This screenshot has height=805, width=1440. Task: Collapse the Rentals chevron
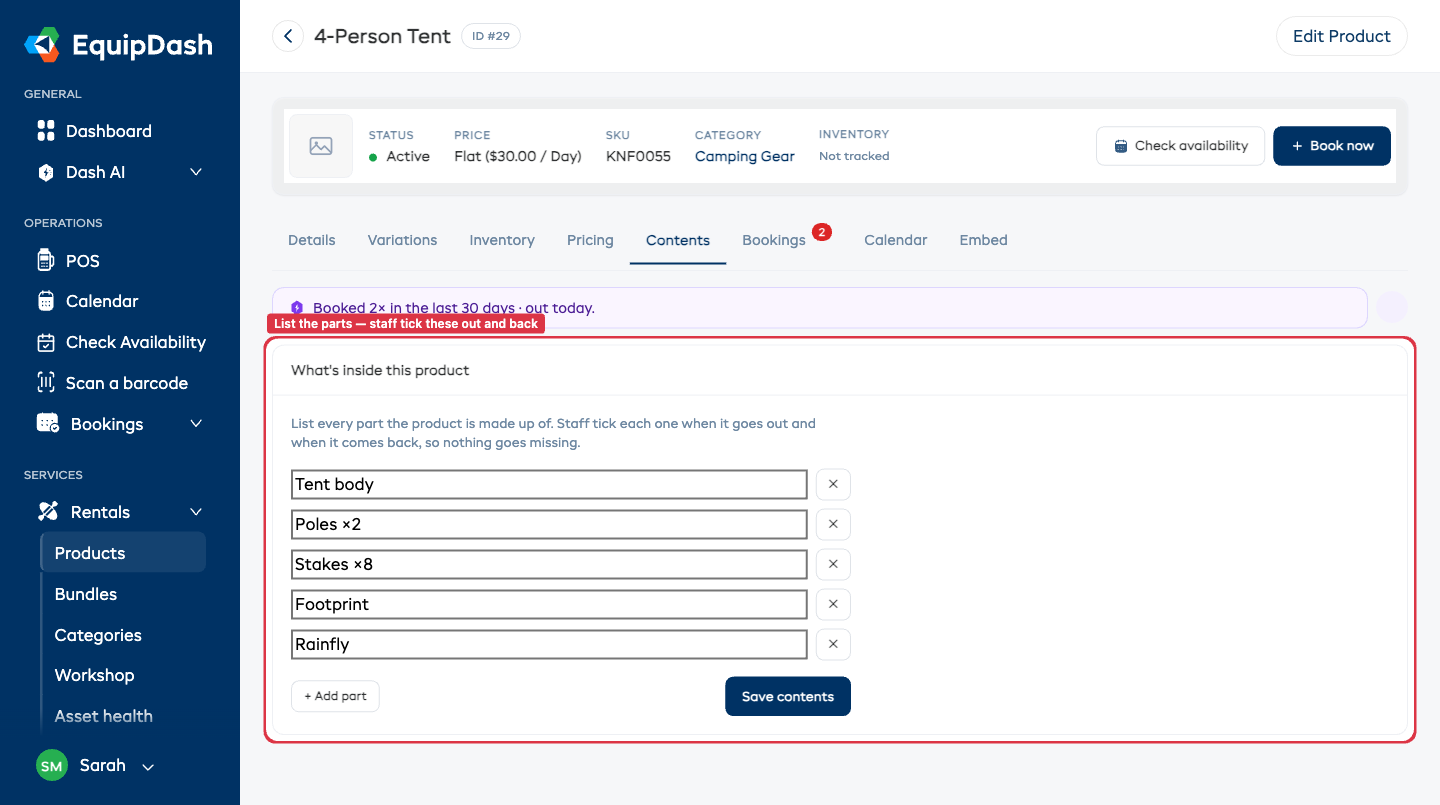[x=196, y=512]
